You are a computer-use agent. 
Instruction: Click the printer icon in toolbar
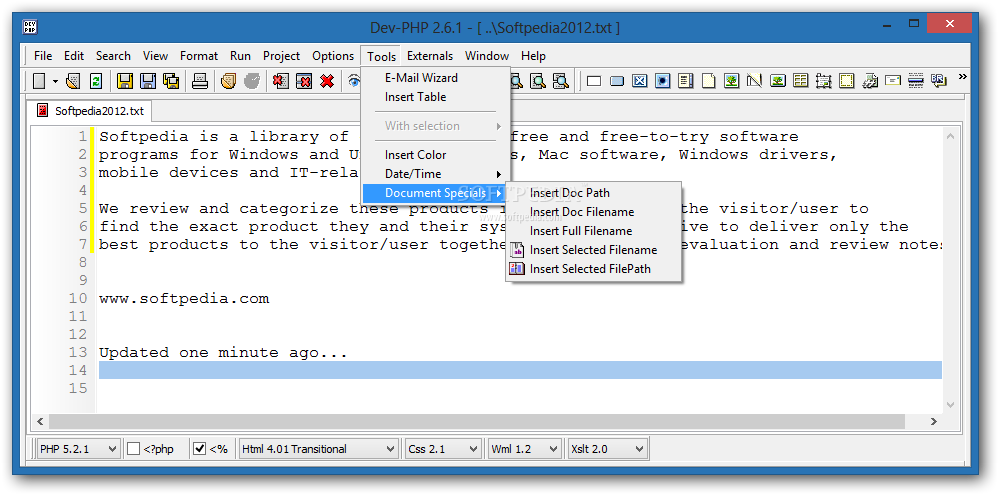coord(200,81)
